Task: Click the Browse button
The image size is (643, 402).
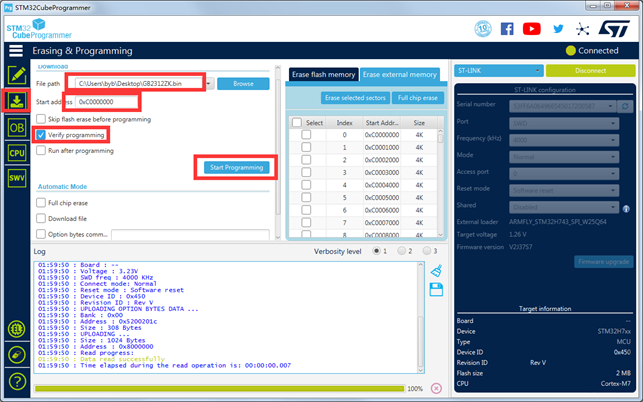Action: point(243,84)
